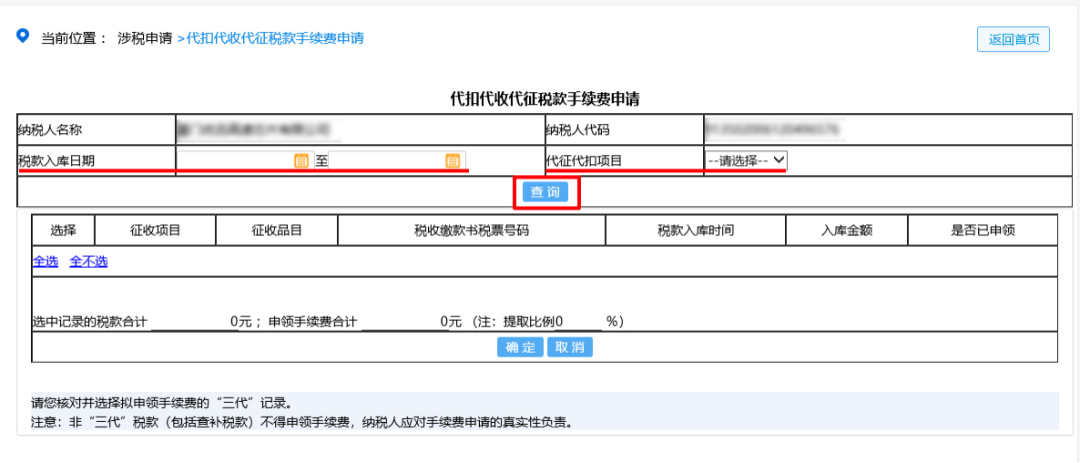Click the form title 代扣代收代征税款手续费申请
The width and height of the screenshot is (1080, 463).
[x=545, y=99]
